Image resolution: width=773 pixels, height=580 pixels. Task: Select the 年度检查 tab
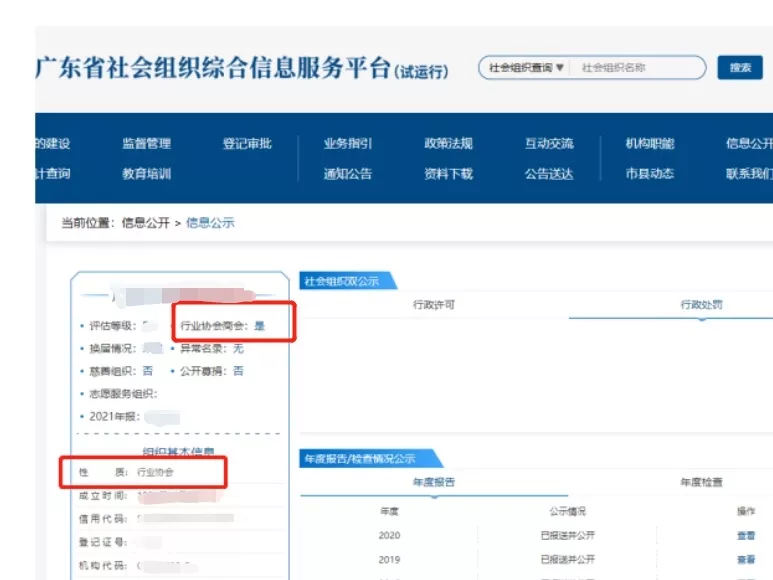(x=701, y=482)
